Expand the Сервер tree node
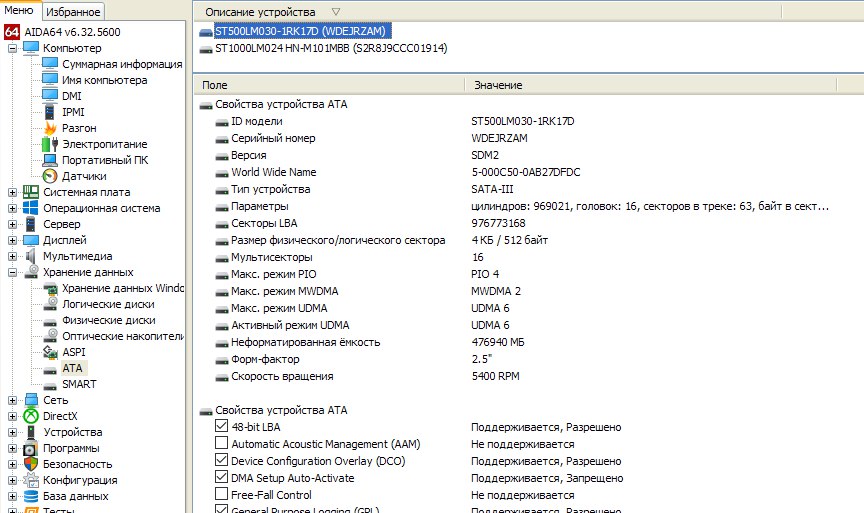Viewport: 864px width, 513px height. (x=12, y=224)
